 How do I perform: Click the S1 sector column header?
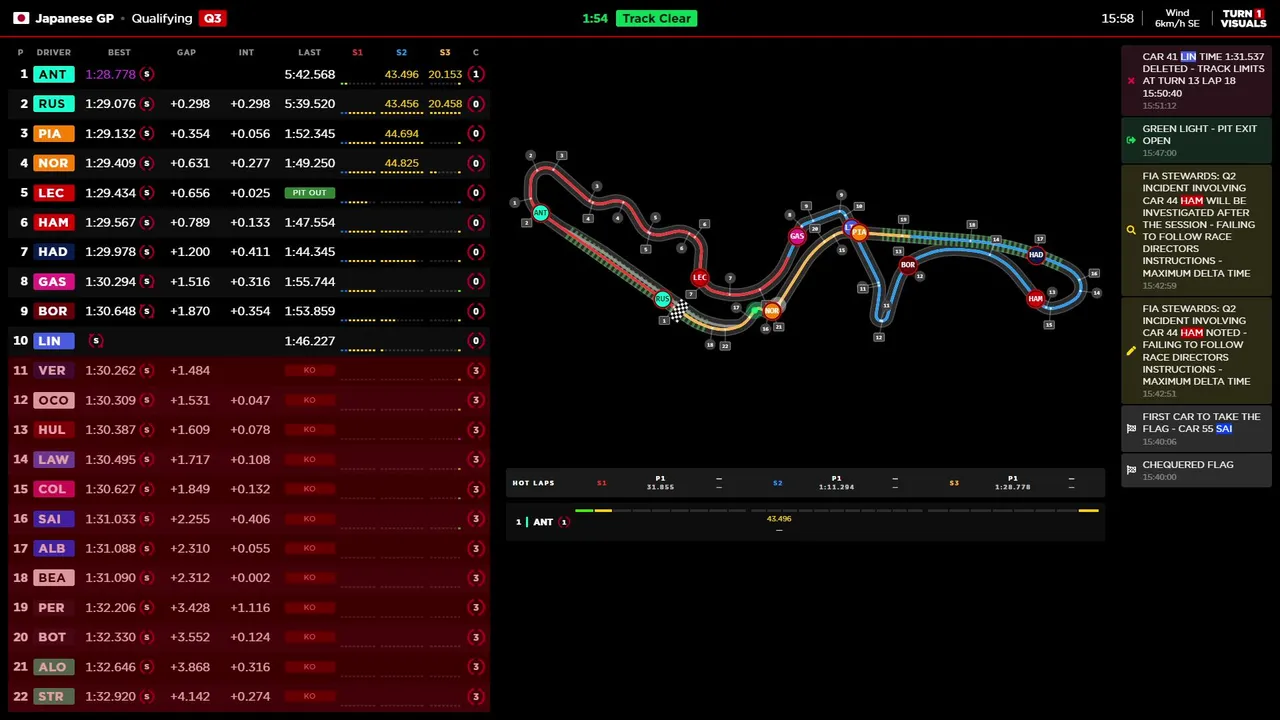coord(357,52)
